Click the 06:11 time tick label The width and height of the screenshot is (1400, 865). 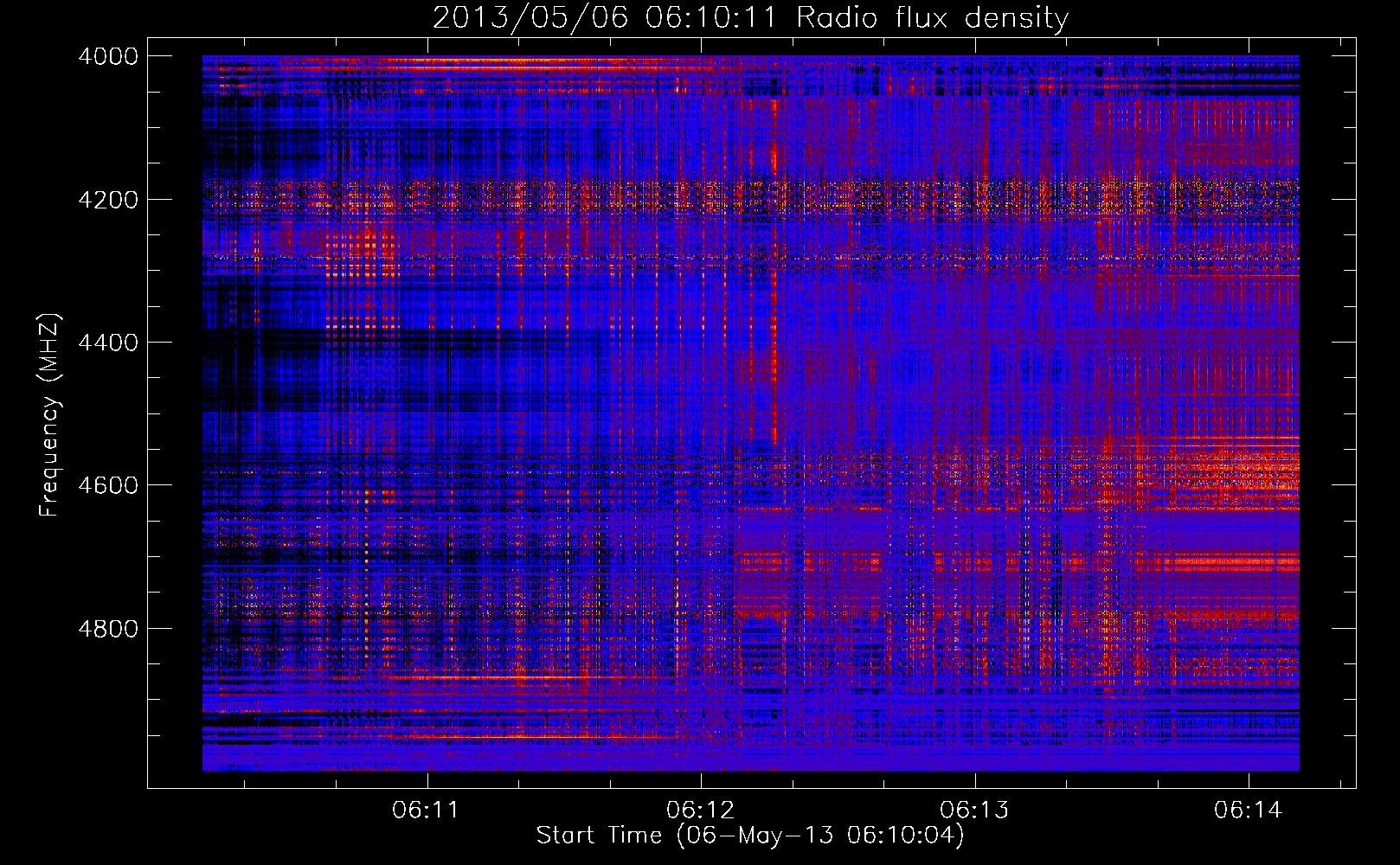point(426,811)
